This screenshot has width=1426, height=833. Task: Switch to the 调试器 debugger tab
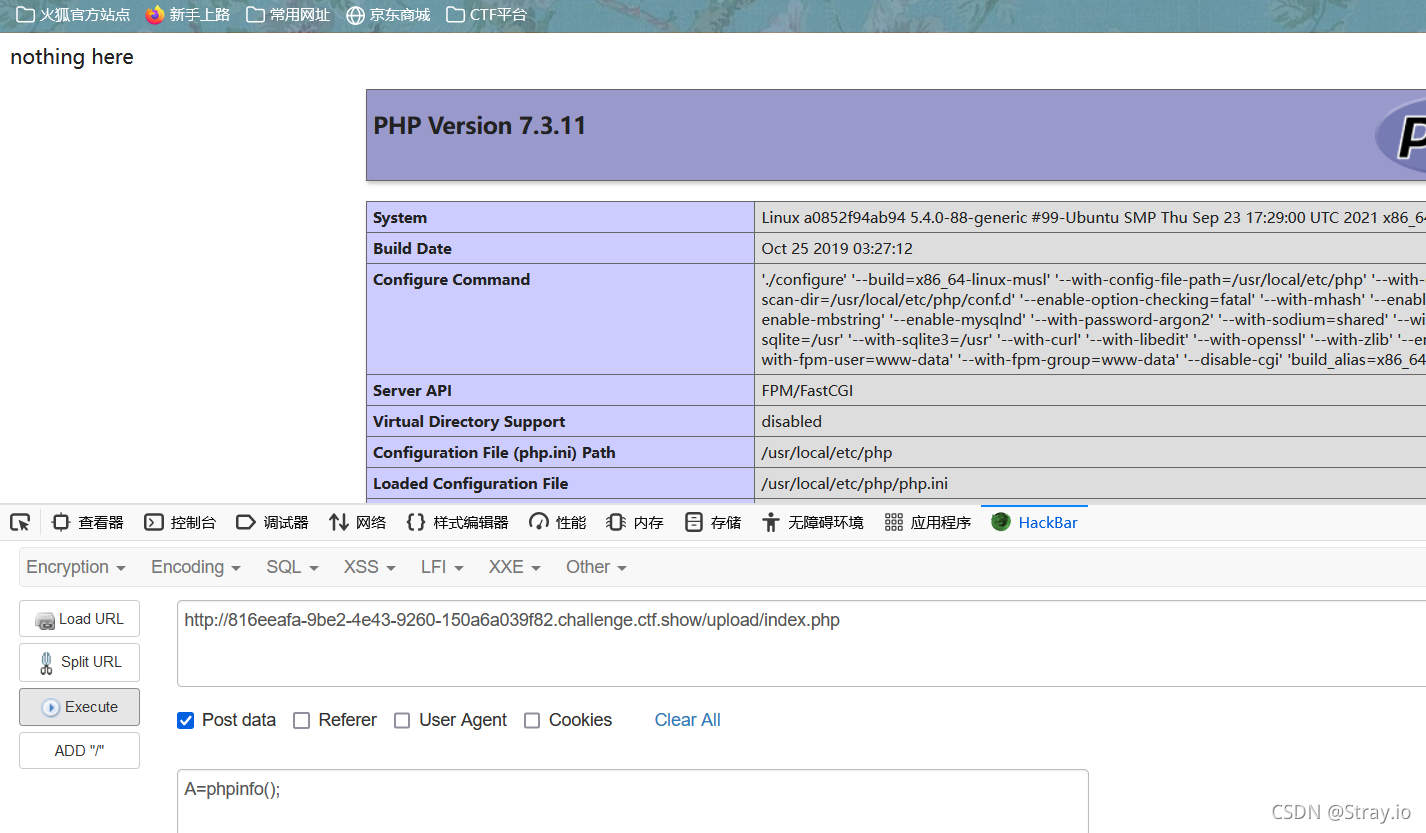click(x=272, y=522)
